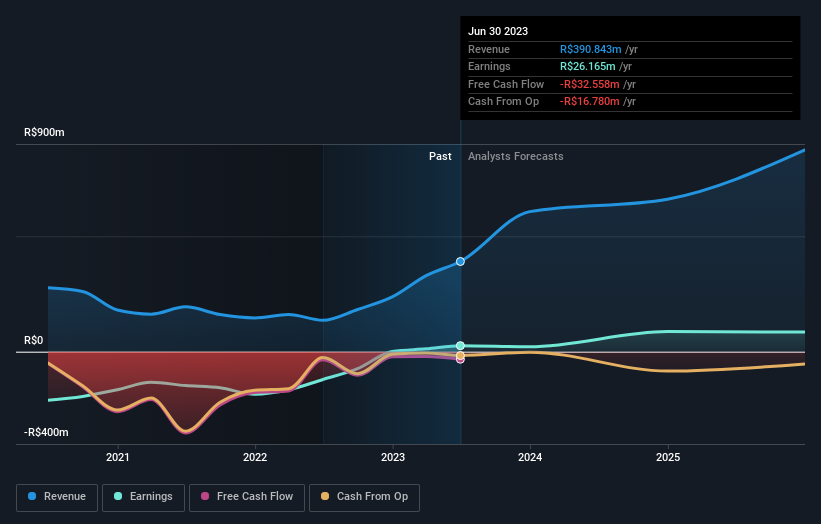The image size is (821, 524).
Task: Click the 2024 x-axis label
Action: click(x=530, y=457)
